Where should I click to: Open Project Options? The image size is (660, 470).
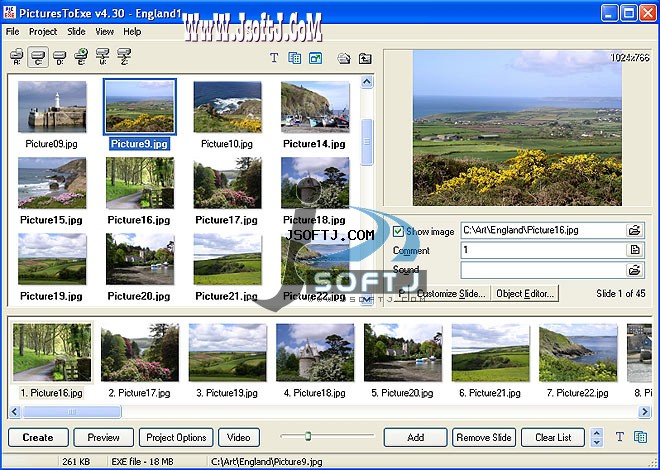[176, 438]
